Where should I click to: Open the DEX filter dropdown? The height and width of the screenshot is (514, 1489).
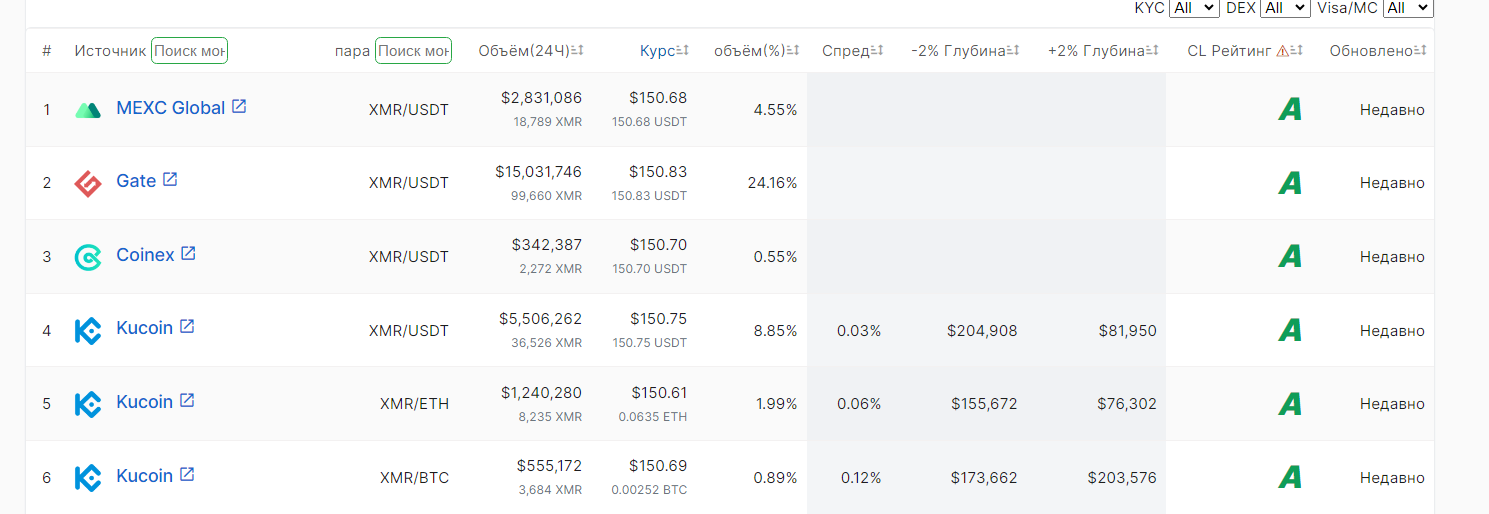(x=1285, y=8)
